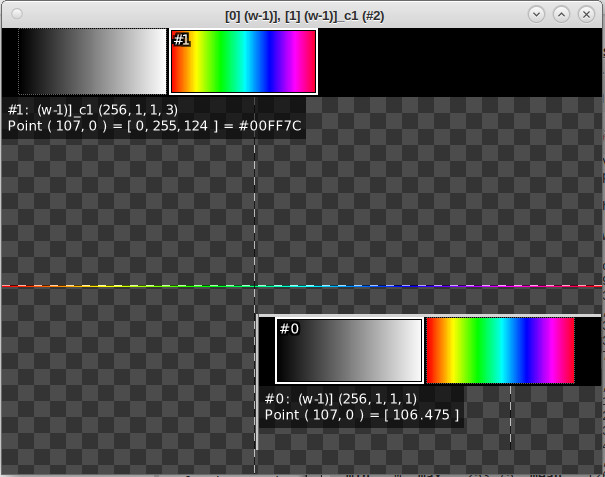Maximize the image viewer window
The width and height of the screenshot is (605, 477).
click(x=561, y=14)
